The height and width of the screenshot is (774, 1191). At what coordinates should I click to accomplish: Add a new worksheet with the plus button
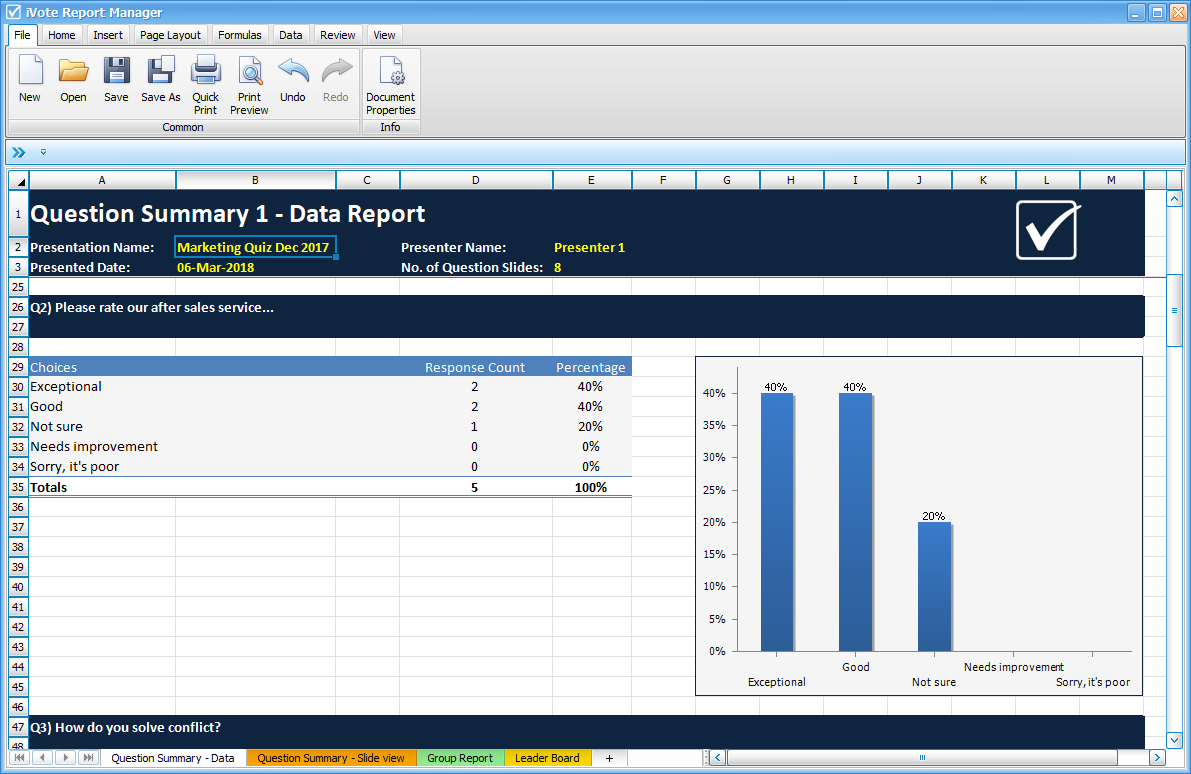[x=609, y=758]
